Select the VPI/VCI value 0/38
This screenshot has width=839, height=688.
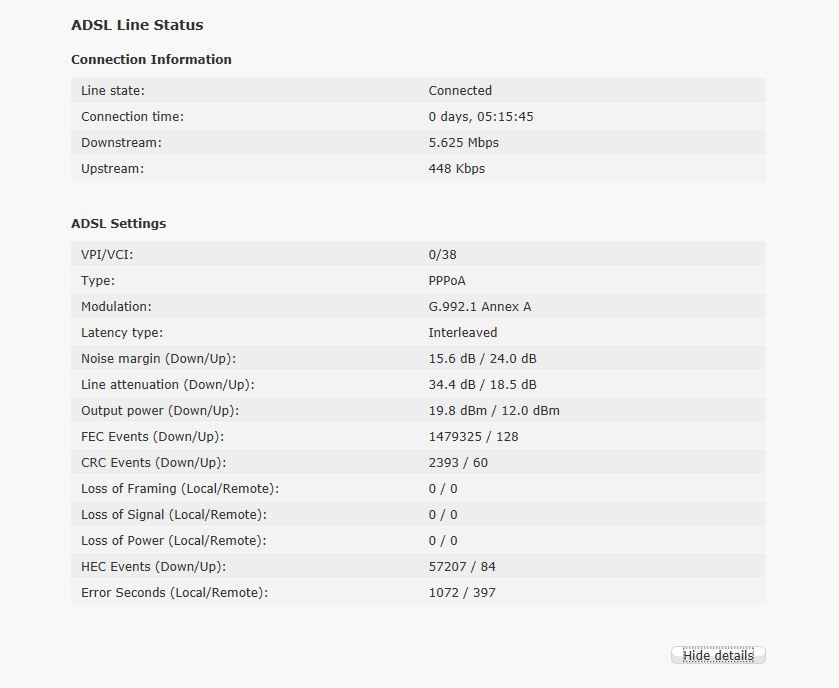pyautogui.click(x=443, y=255)
